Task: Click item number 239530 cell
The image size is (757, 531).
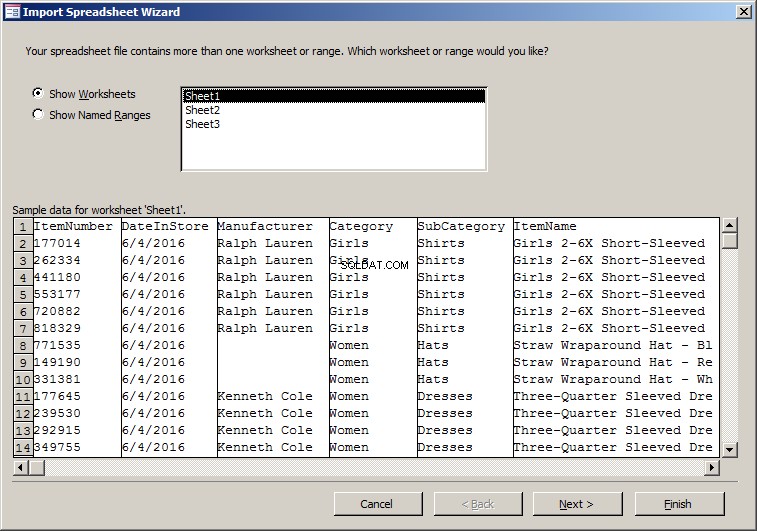Action: pyautogui.click(x=76, y=413)
